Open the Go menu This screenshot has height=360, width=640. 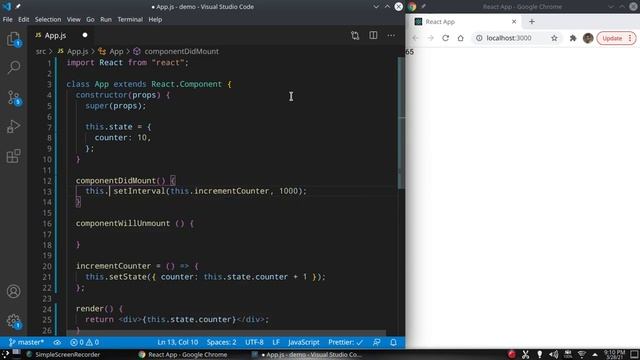click(90, 20)
